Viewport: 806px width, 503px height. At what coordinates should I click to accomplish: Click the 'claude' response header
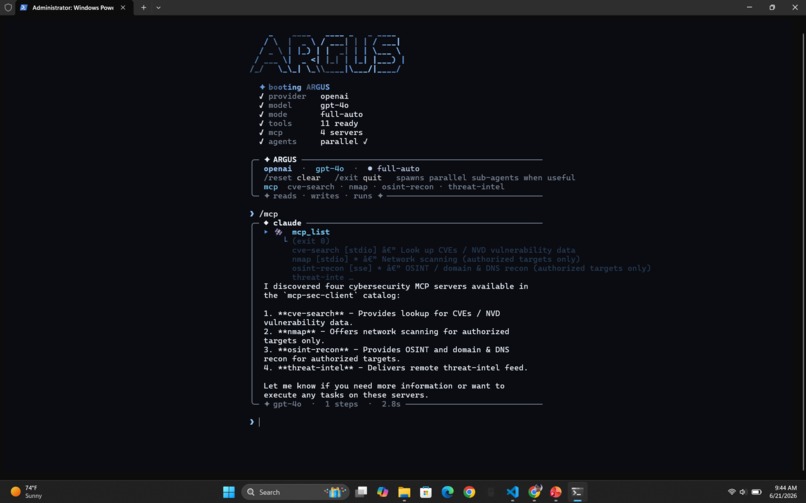tap(287, 223)
